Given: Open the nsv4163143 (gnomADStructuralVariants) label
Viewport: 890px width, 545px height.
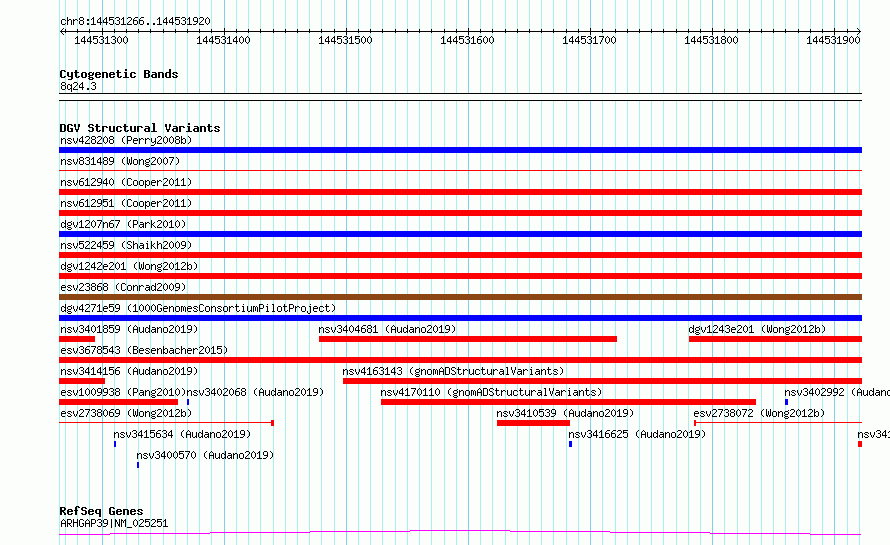Looking at the screenshot, I should click(453, 371).
